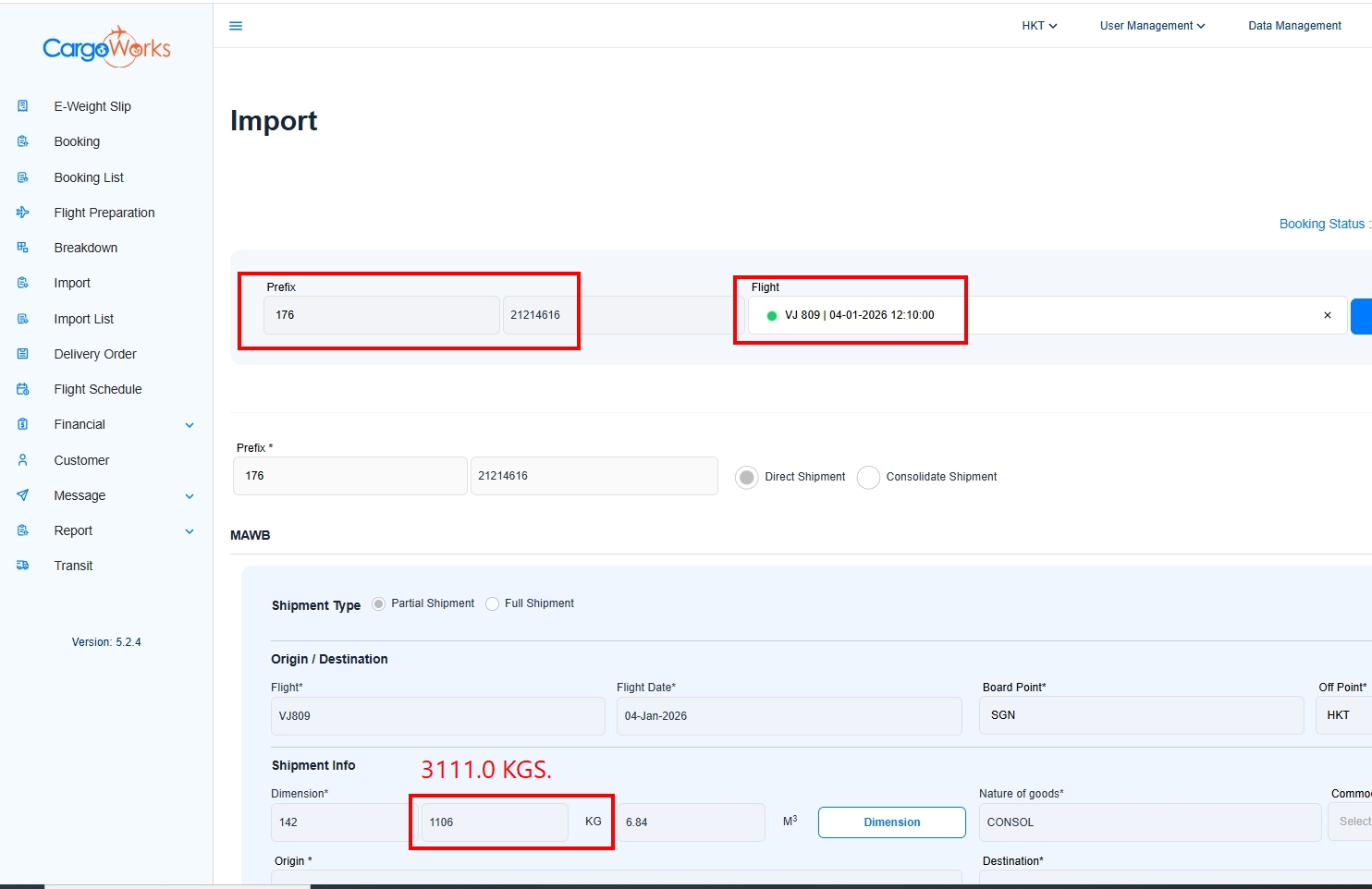This screenshot has width=1372, height=889.
Task: Click the Dimension button
Action: (x=891, y=822)
